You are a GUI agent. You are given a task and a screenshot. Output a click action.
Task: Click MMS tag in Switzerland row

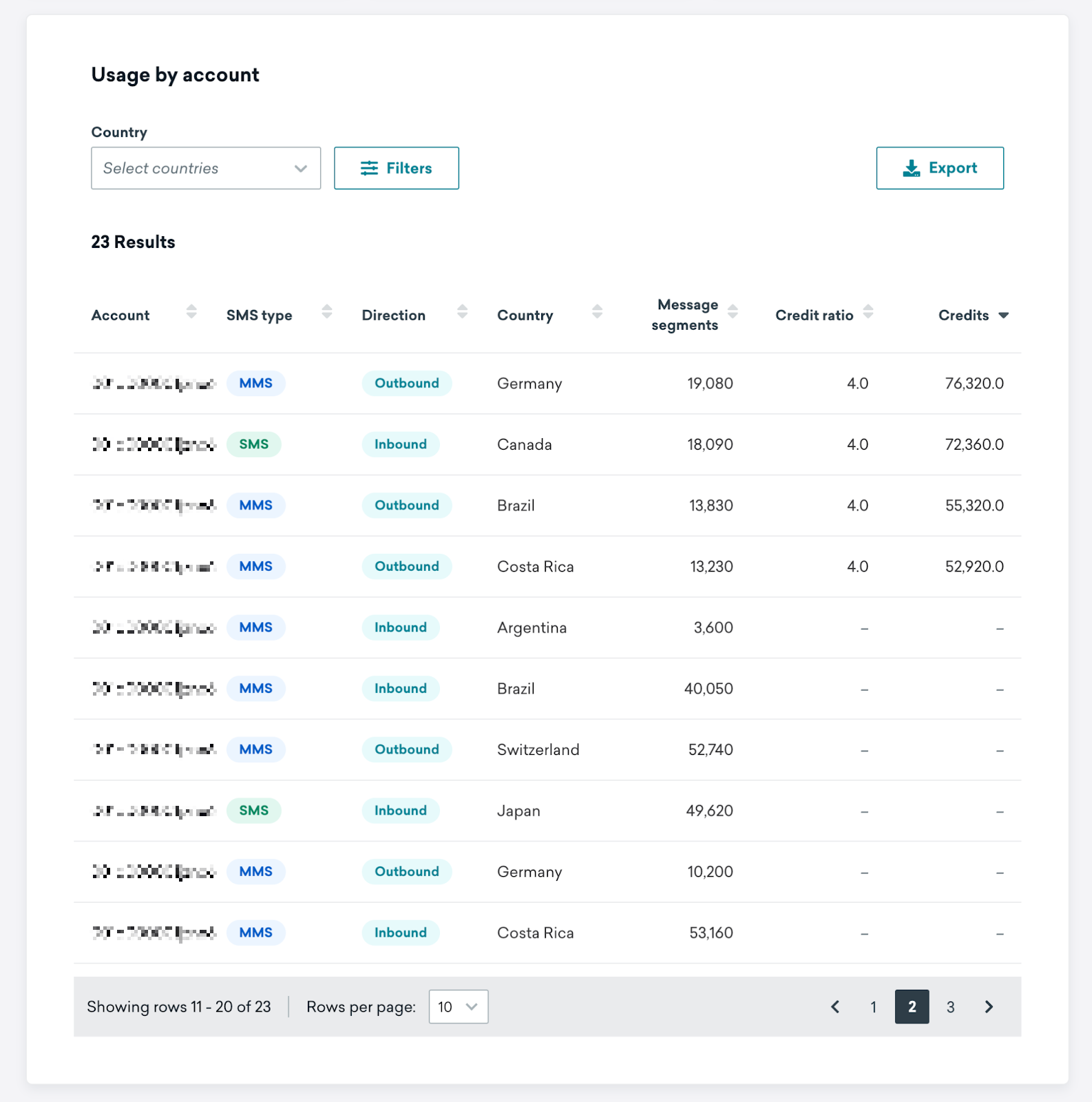pos(256,749)
